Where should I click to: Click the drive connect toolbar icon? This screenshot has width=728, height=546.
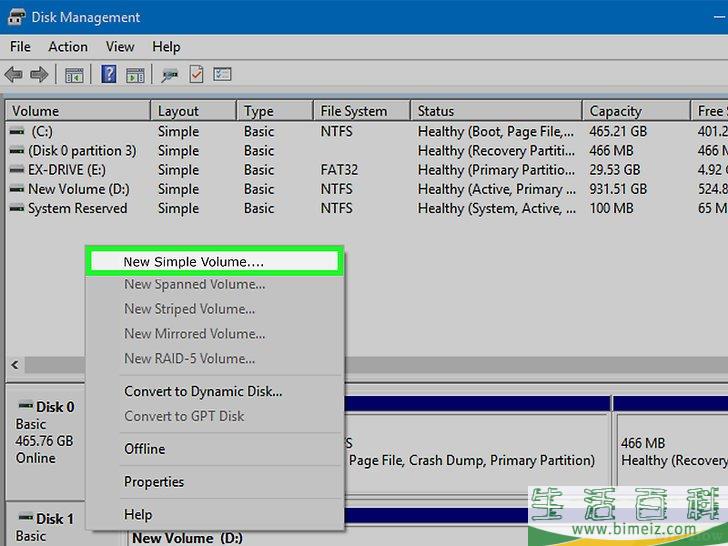[x=171, y=75]
